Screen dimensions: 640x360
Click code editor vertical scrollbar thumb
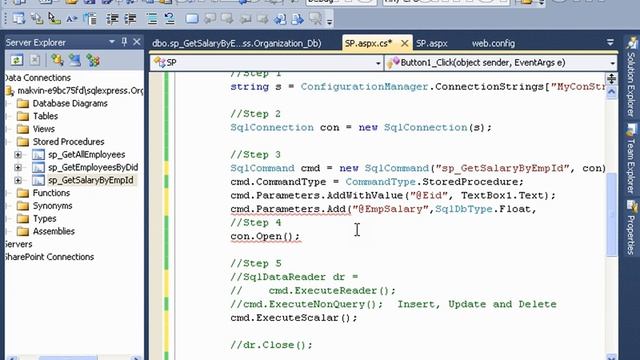(611, 214)
